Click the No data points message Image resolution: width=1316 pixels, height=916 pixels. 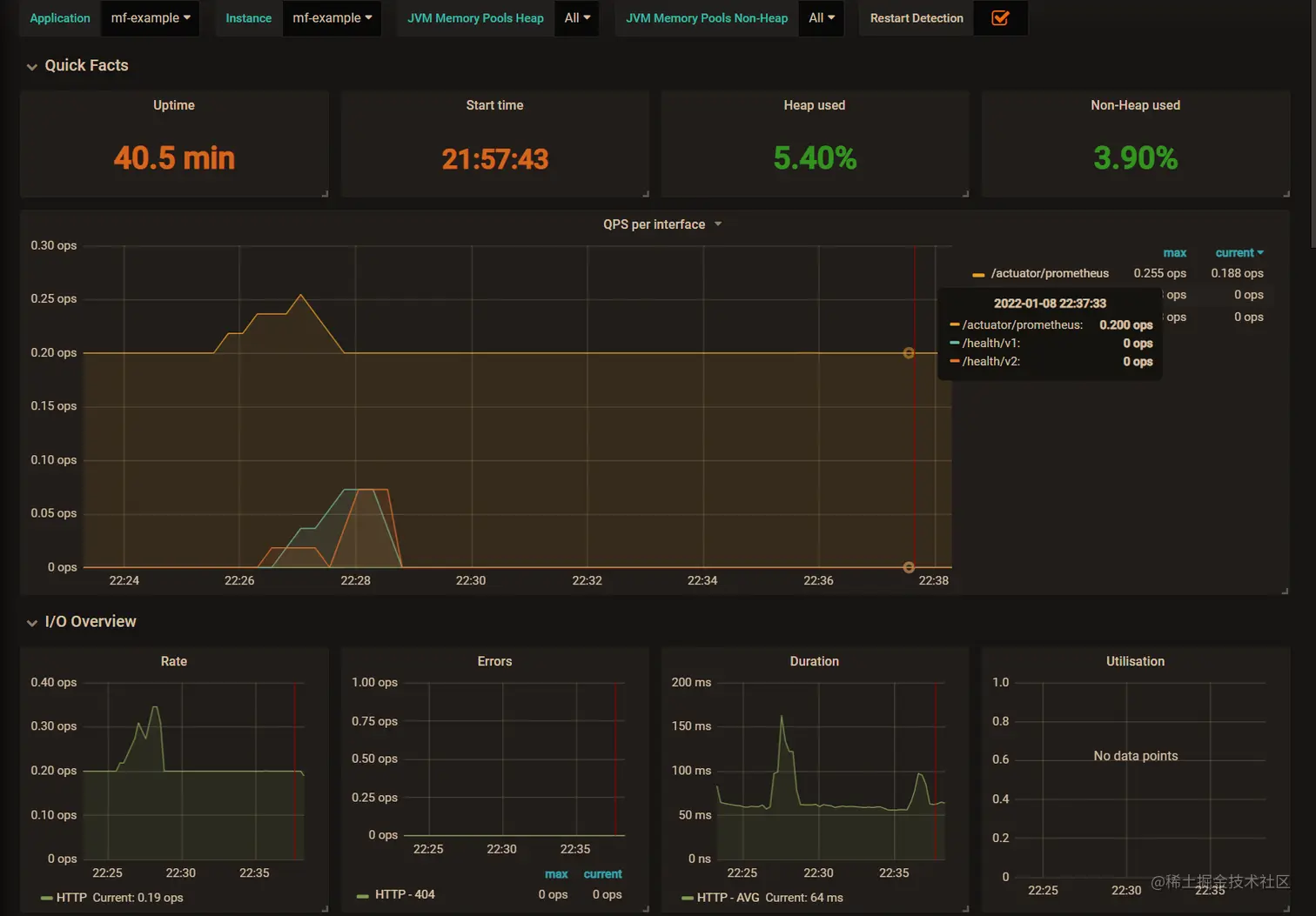click(1135, 756)
